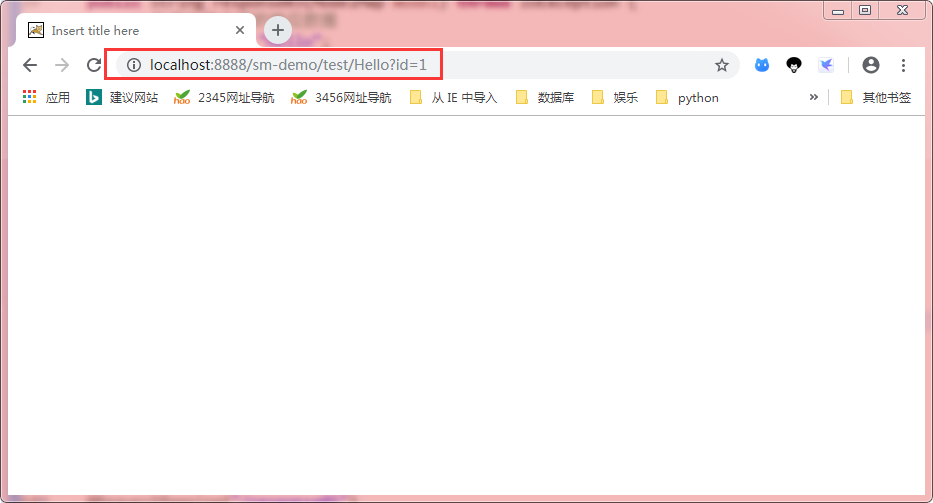Screen dimensions: 933x503
Task: Open the black afro-head extension
Action: 794,65
